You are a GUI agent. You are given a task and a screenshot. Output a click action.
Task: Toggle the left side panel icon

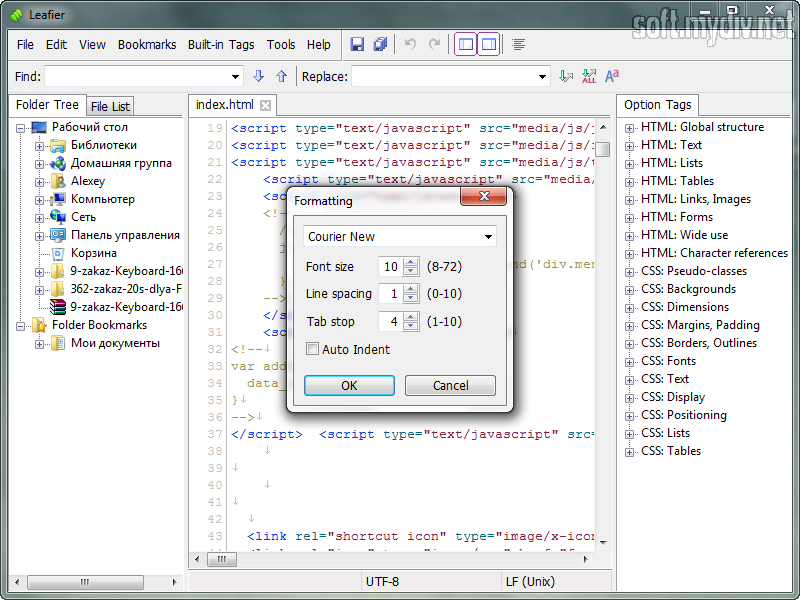[465, 44]
